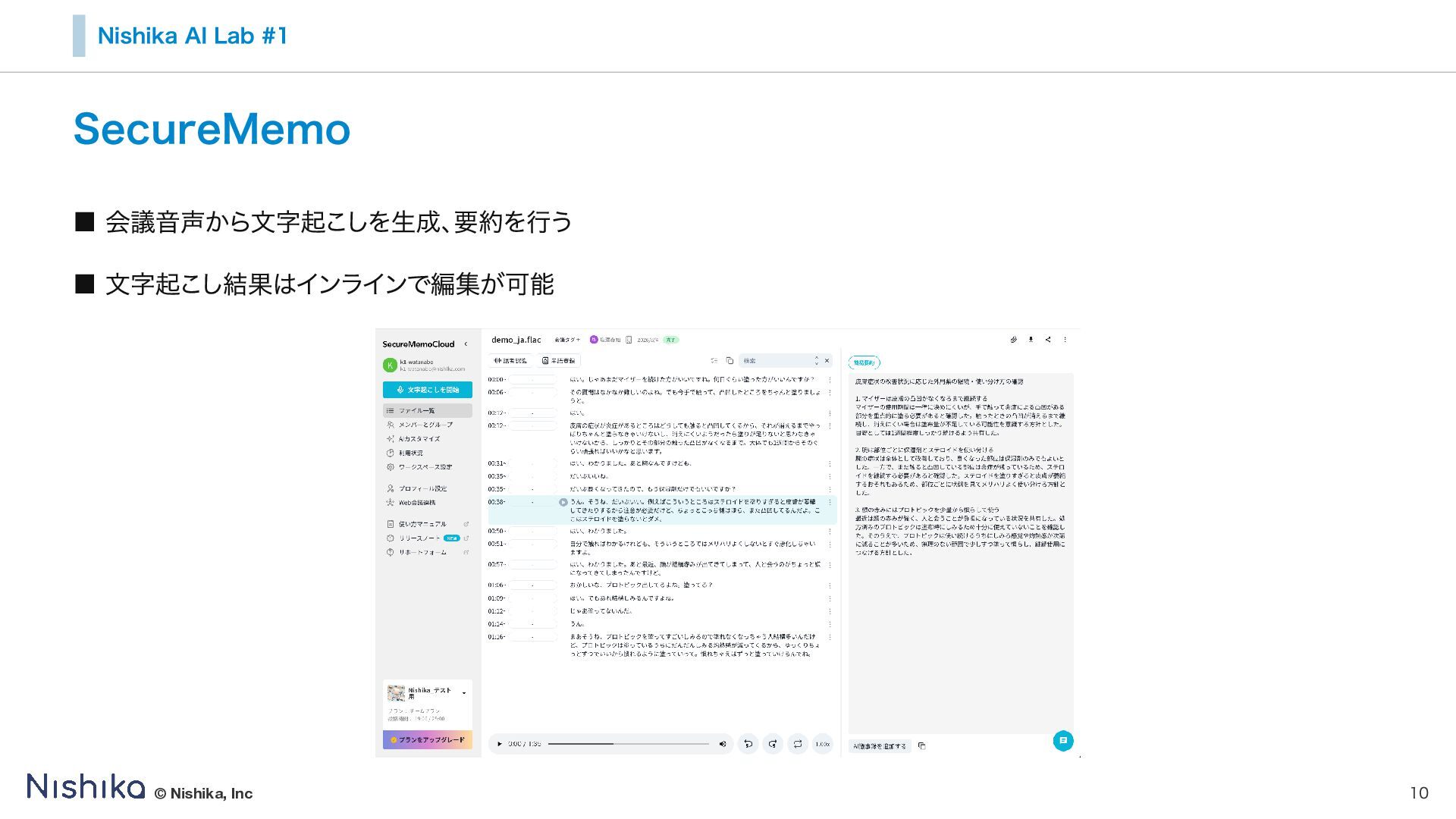Open row options for the 01:06 line
Screen dimensions: 1456x819
pos(830,585)
